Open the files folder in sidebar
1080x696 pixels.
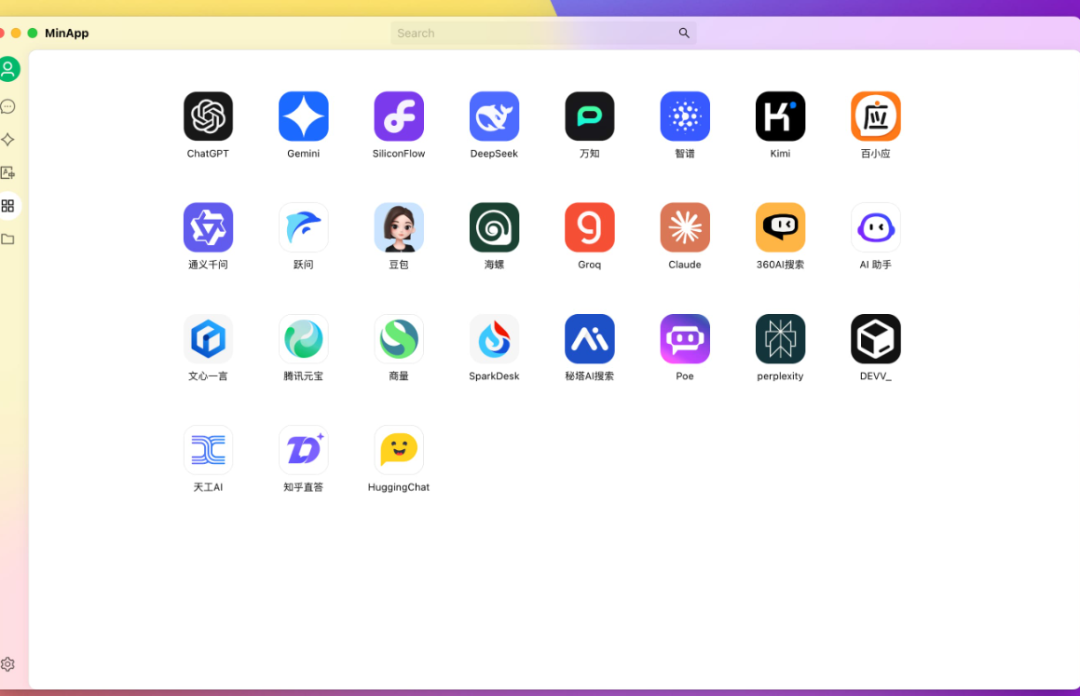pyautogui.click(x=8, y=239)
